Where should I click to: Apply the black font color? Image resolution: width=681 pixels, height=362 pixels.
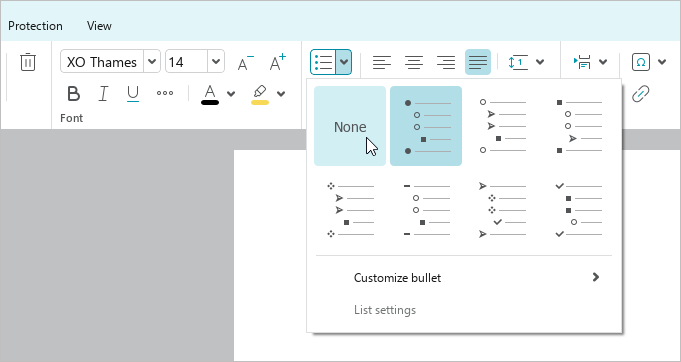coord(210,95)
